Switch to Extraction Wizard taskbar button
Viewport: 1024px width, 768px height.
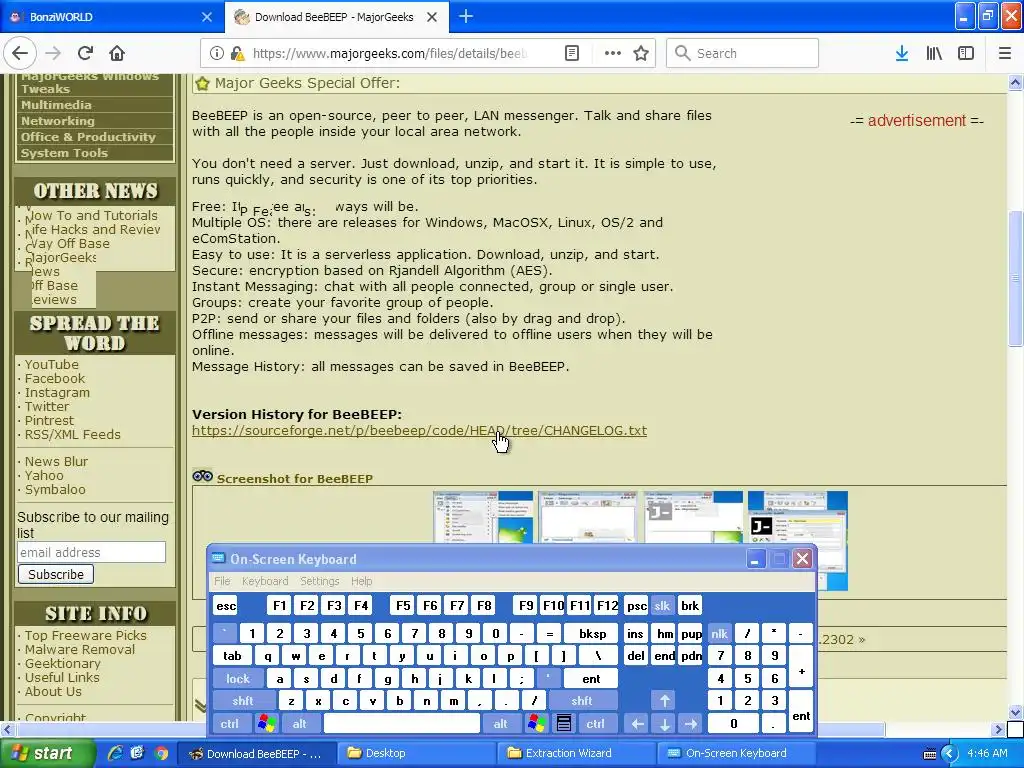[x=576, y=753]
